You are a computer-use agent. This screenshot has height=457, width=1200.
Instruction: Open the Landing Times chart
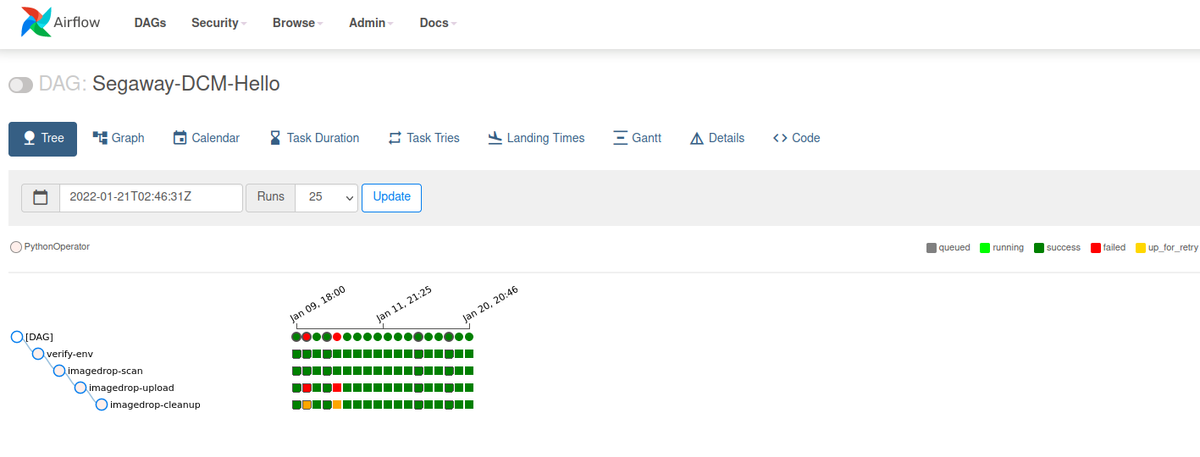click(536, 138)
